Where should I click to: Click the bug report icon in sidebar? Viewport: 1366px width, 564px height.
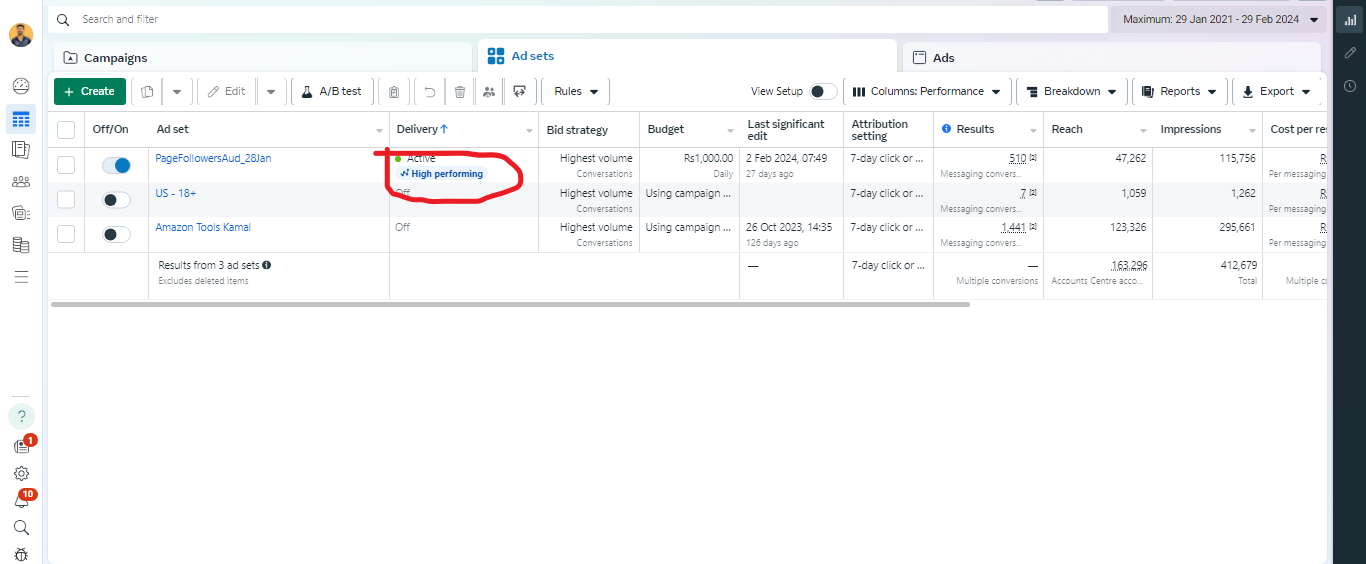pyautogui.click(x=21, y=554)
